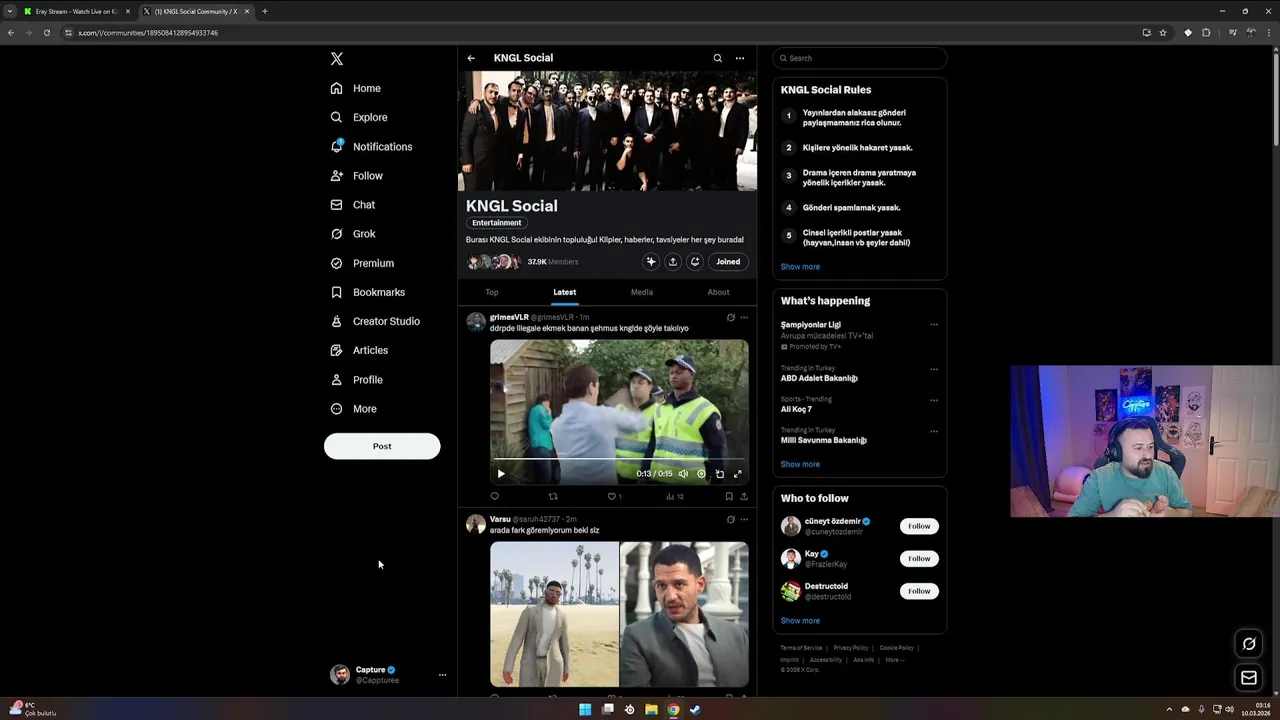Screen dimensions: 1280x720
Task: Show more under Who to follow
Action: coord(800,621)
